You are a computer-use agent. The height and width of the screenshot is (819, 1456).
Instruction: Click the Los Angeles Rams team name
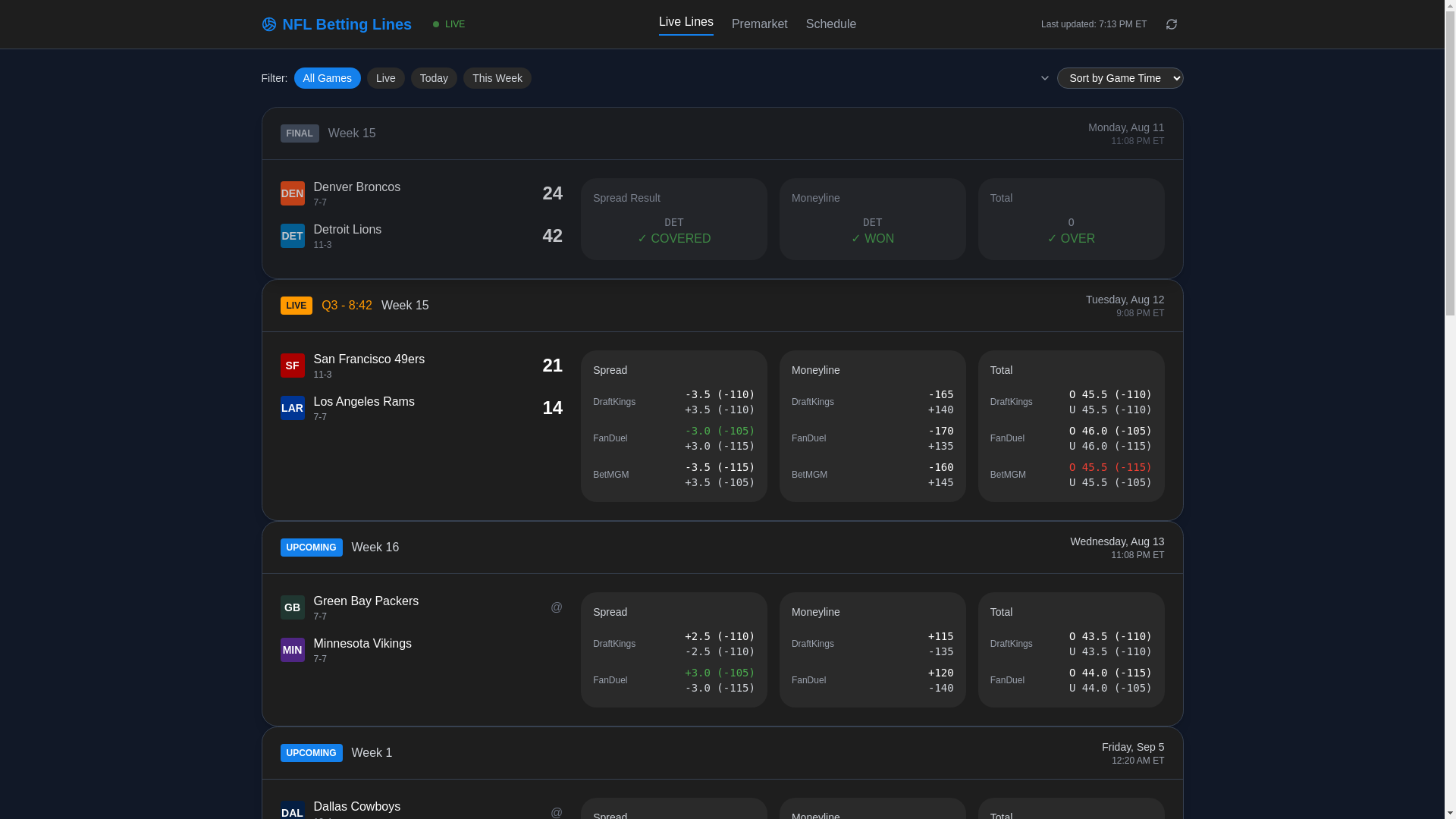pos(364,402)
